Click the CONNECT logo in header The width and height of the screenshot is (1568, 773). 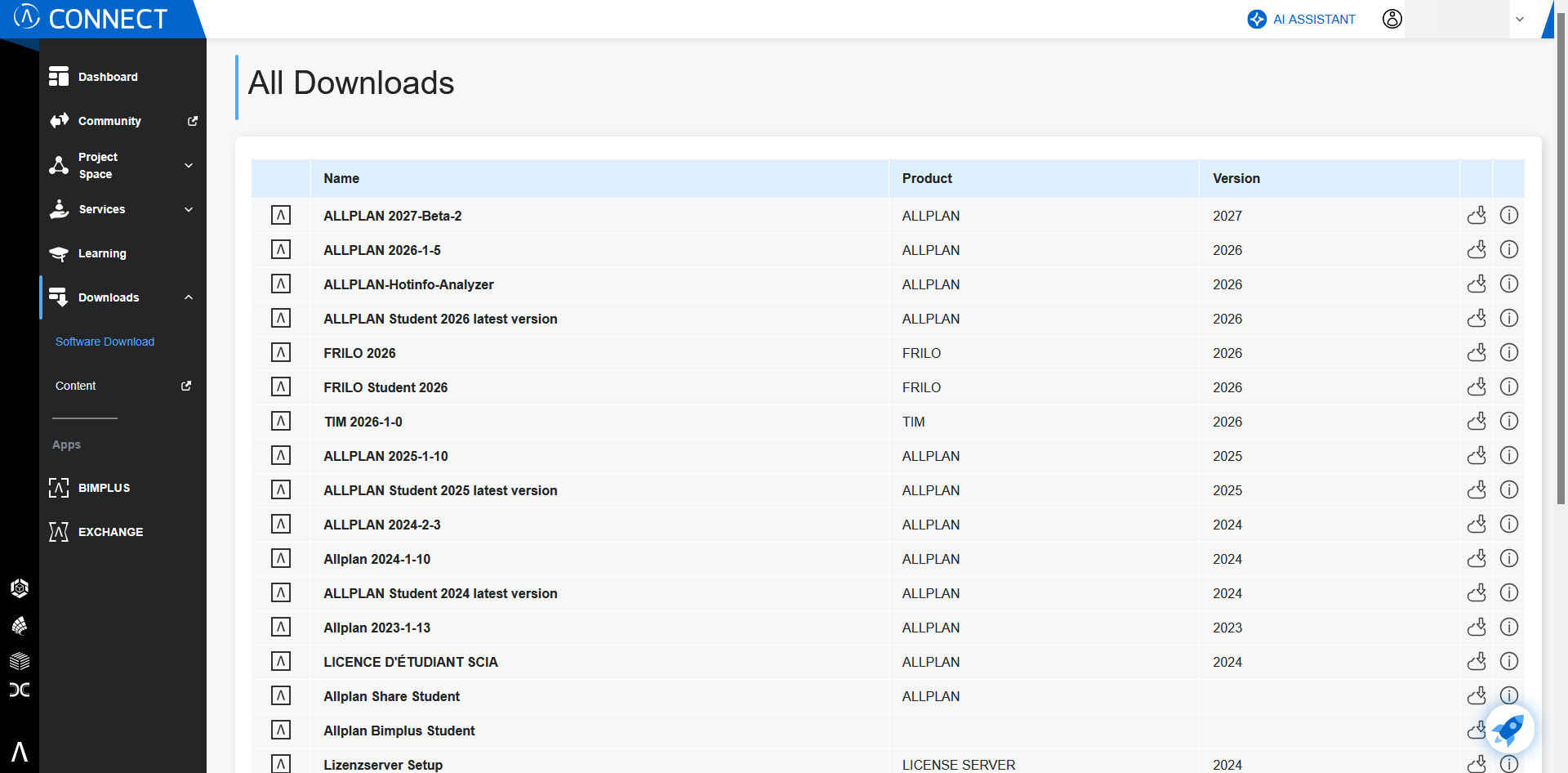pyautogui.click(x=91, y=18)
